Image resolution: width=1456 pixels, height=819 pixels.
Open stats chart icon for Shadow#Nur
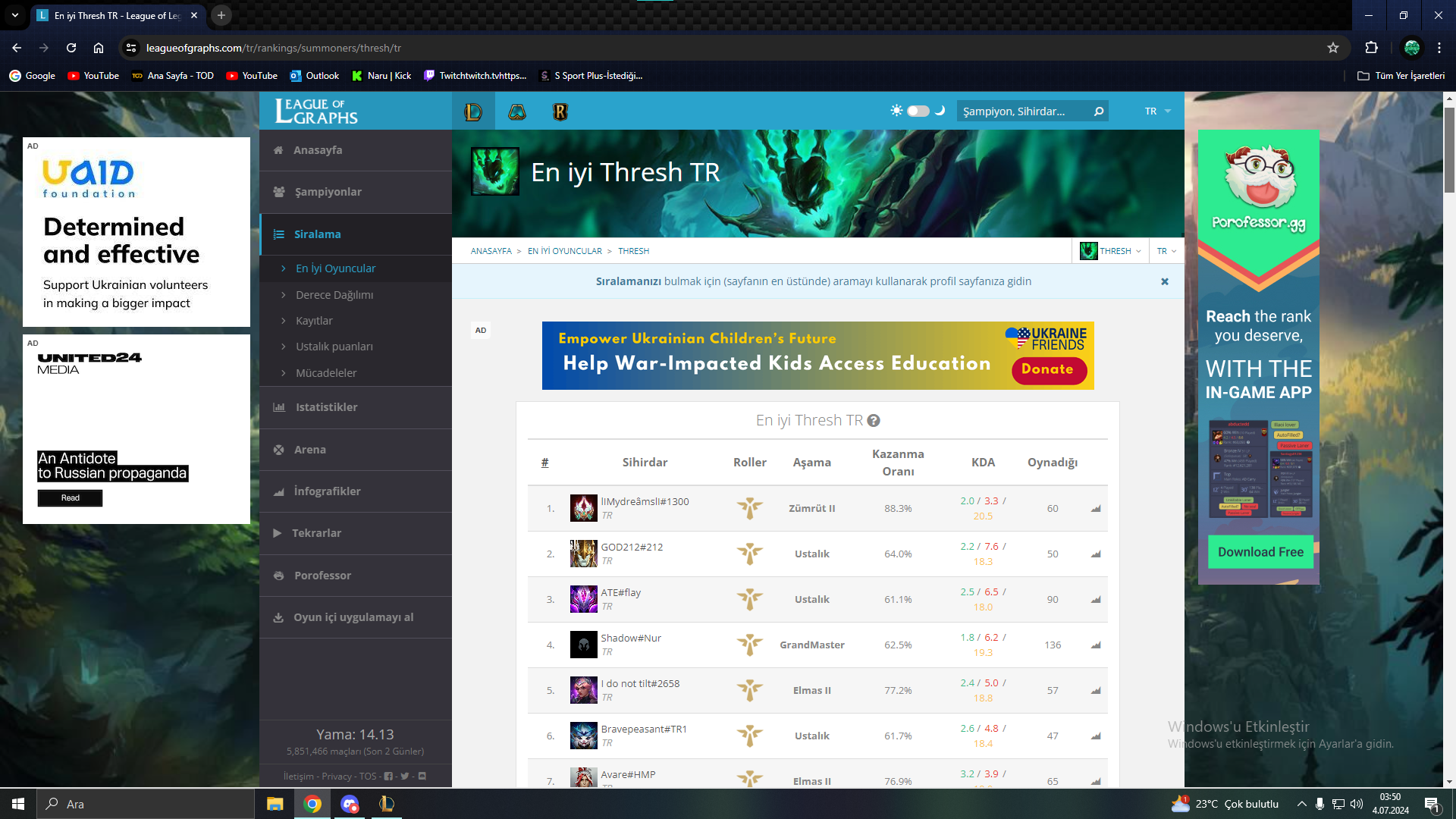(x=1096, y=645)
